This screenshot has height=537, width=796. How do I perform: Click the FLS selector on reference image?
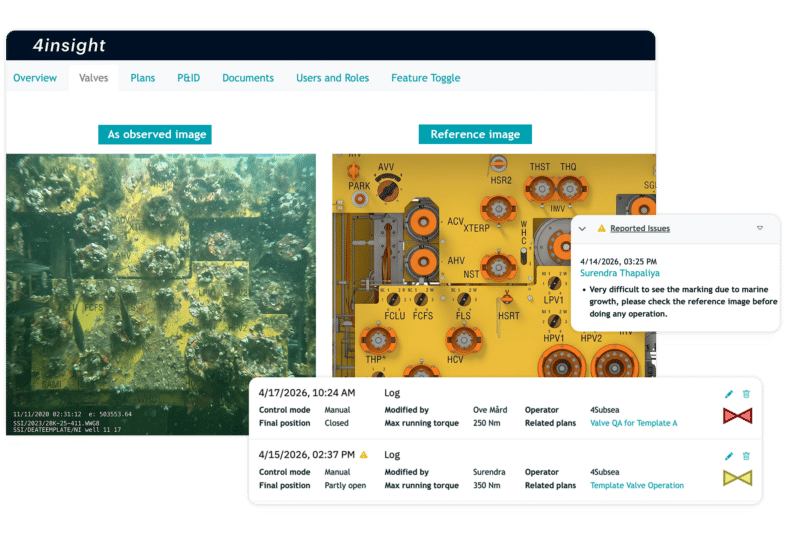click(x=463, y=299)
